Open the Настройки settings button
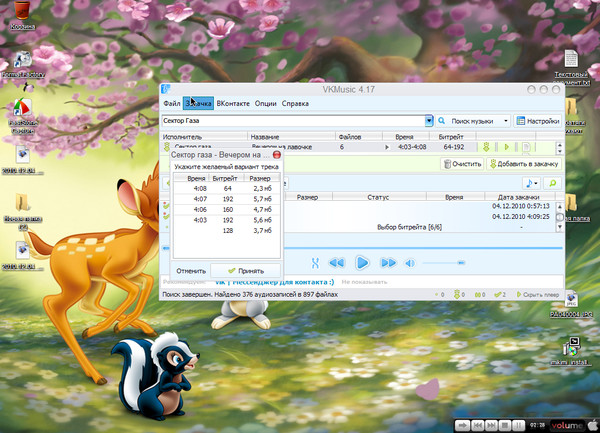 (x=538, y=121)
